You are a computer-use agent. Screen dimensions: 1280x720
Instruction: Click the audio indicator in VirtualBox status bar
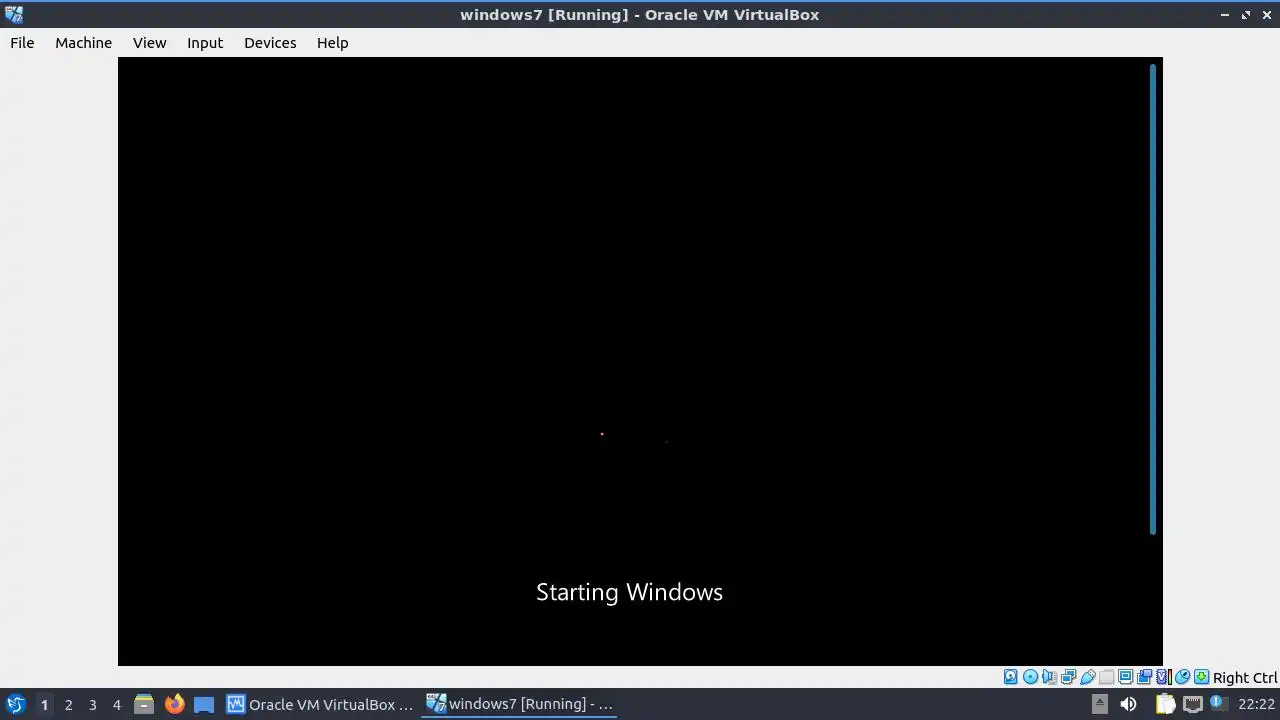[1049, 677]
